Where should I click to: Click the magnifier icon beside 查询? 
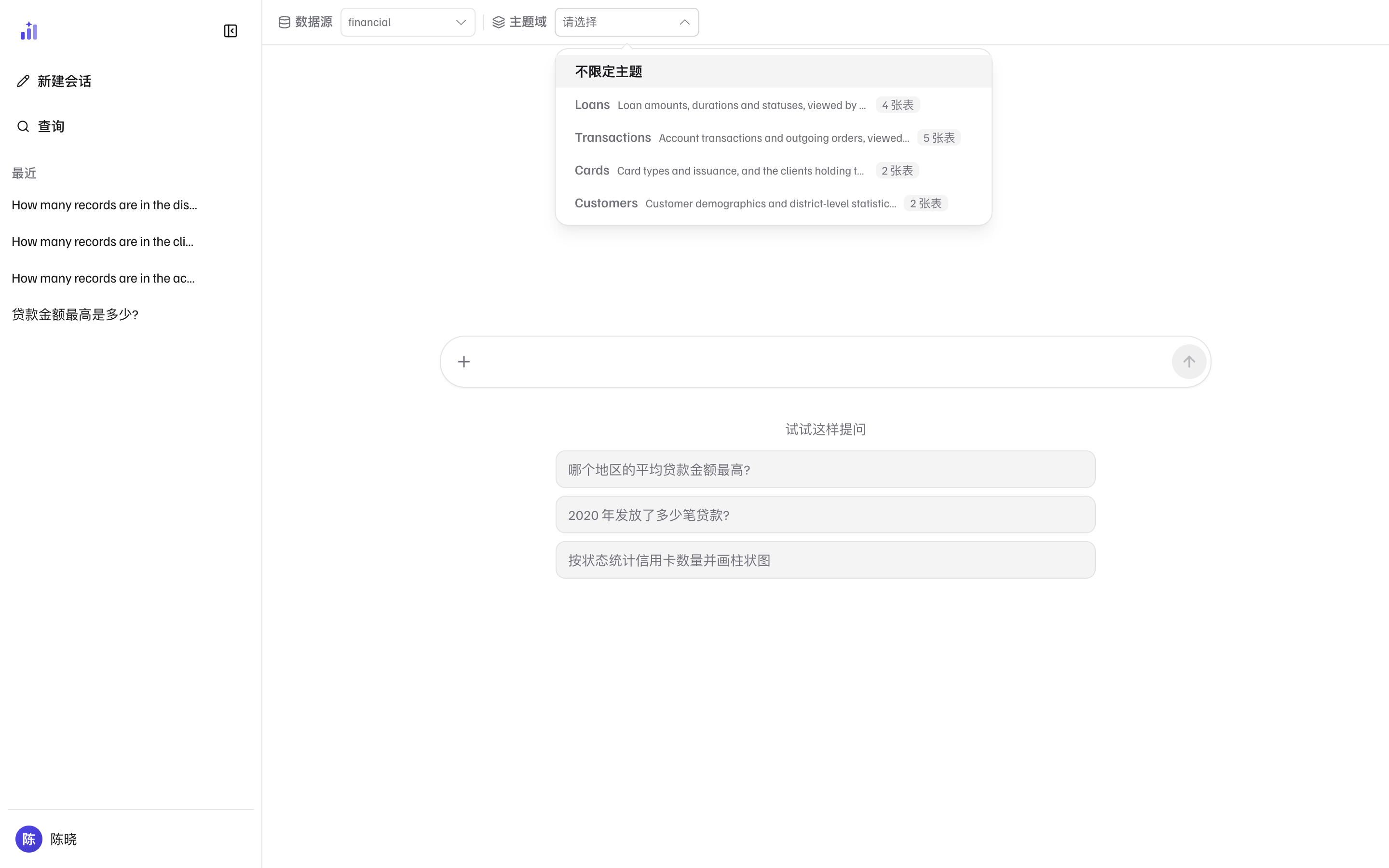click(x=23, y=126)
